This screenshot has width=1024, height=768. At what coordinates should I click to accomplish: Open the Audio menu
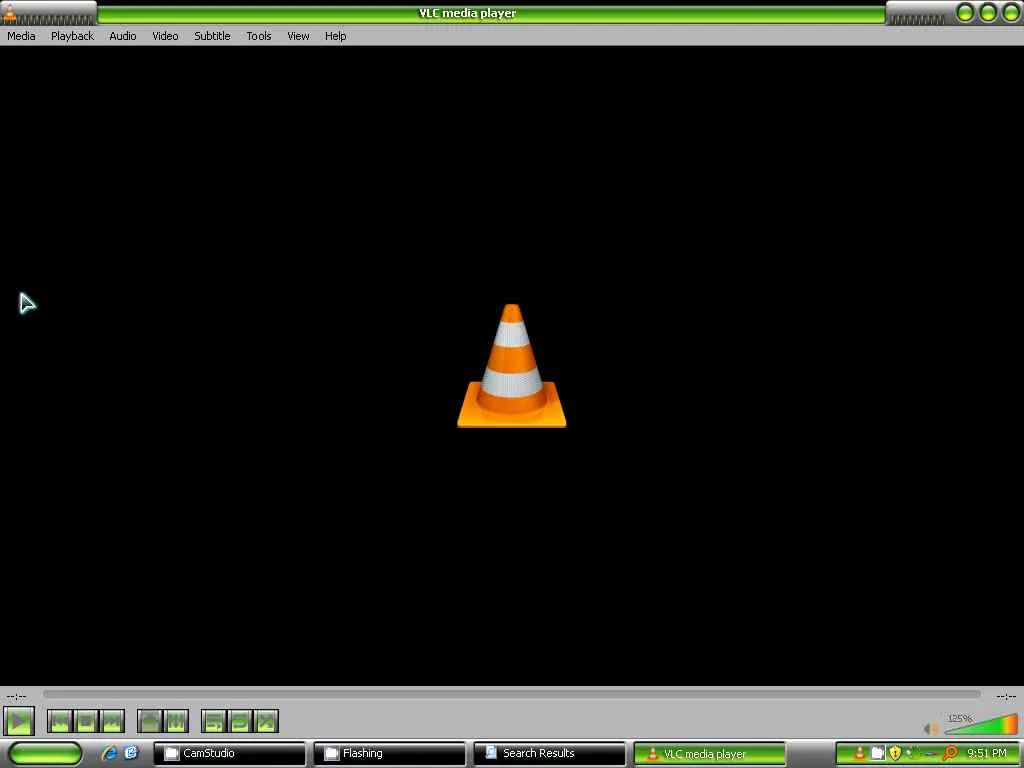(123, 36)
